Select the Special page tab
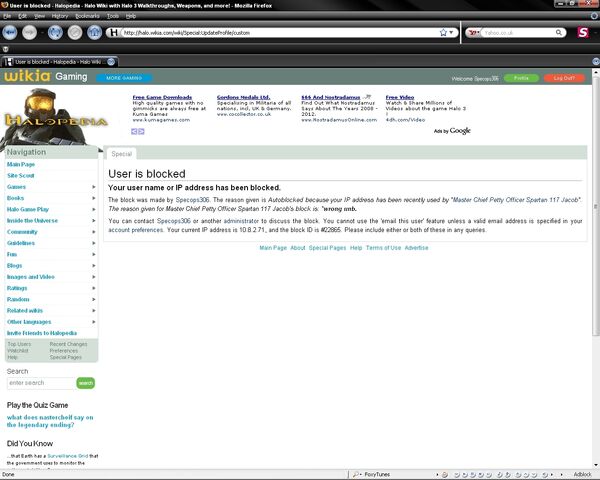 (x=121, y=154)
